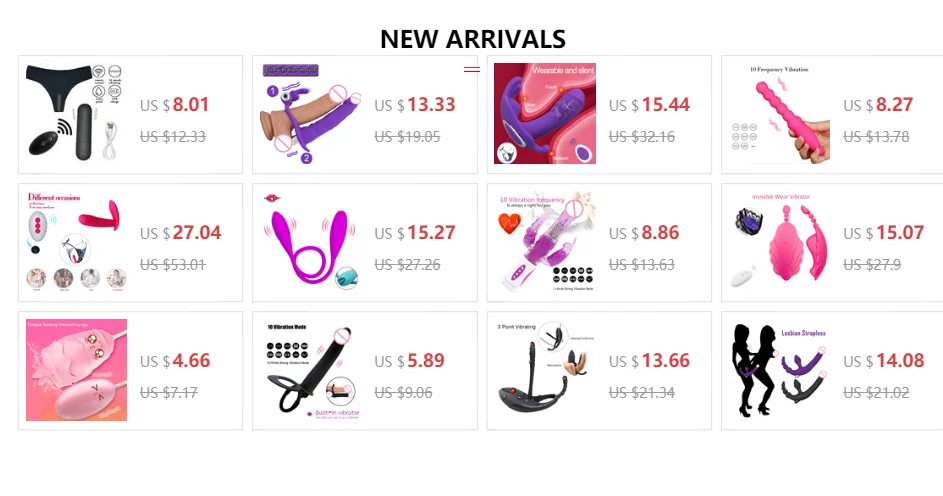Viewport: 943px width, 496px height.
Task: Open product image with two silhouette figures
Action: pos(779,370)
